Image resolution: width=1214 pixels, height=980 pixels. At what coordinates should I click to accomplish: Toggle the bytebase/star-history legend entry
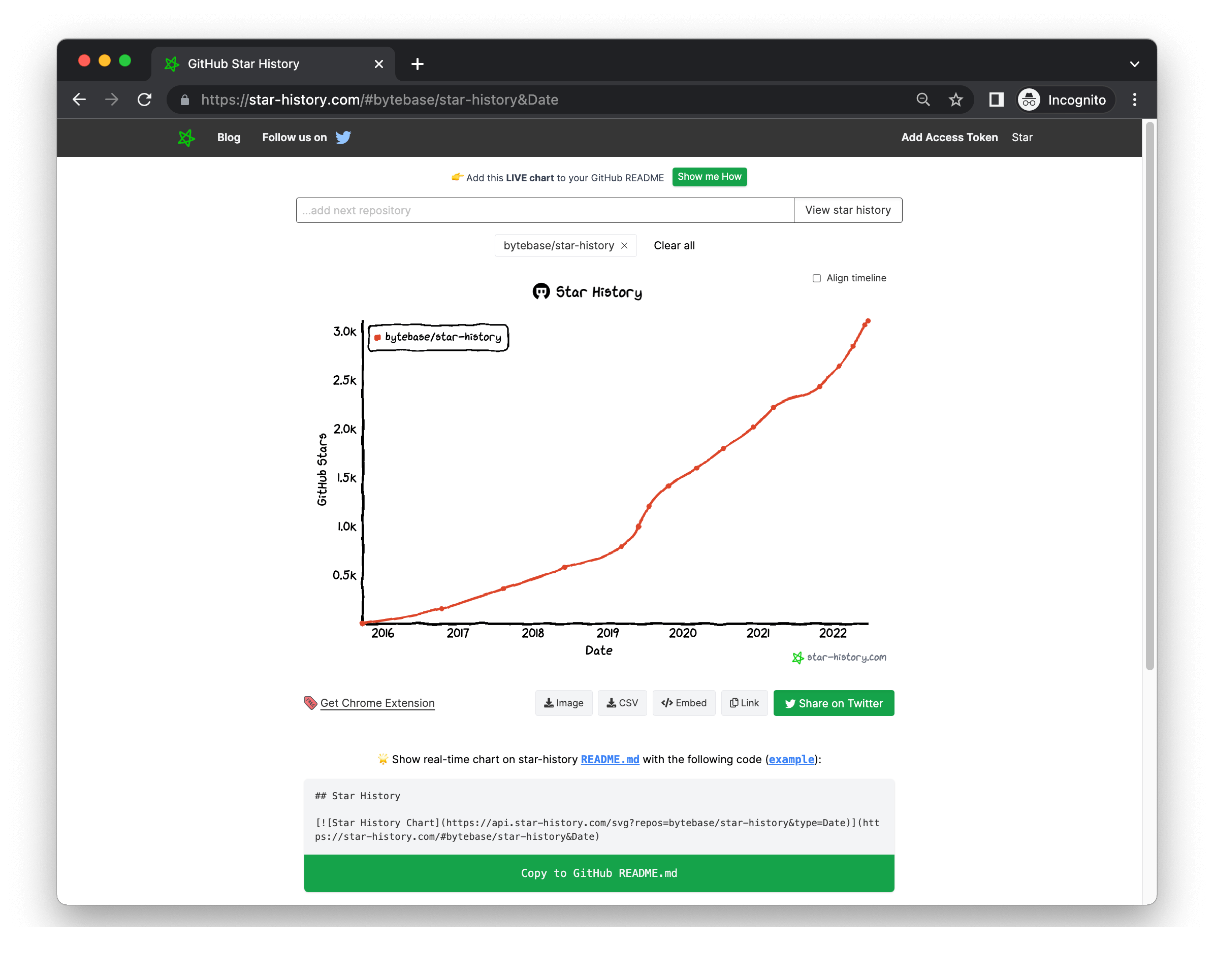click(x=438, y=338)
